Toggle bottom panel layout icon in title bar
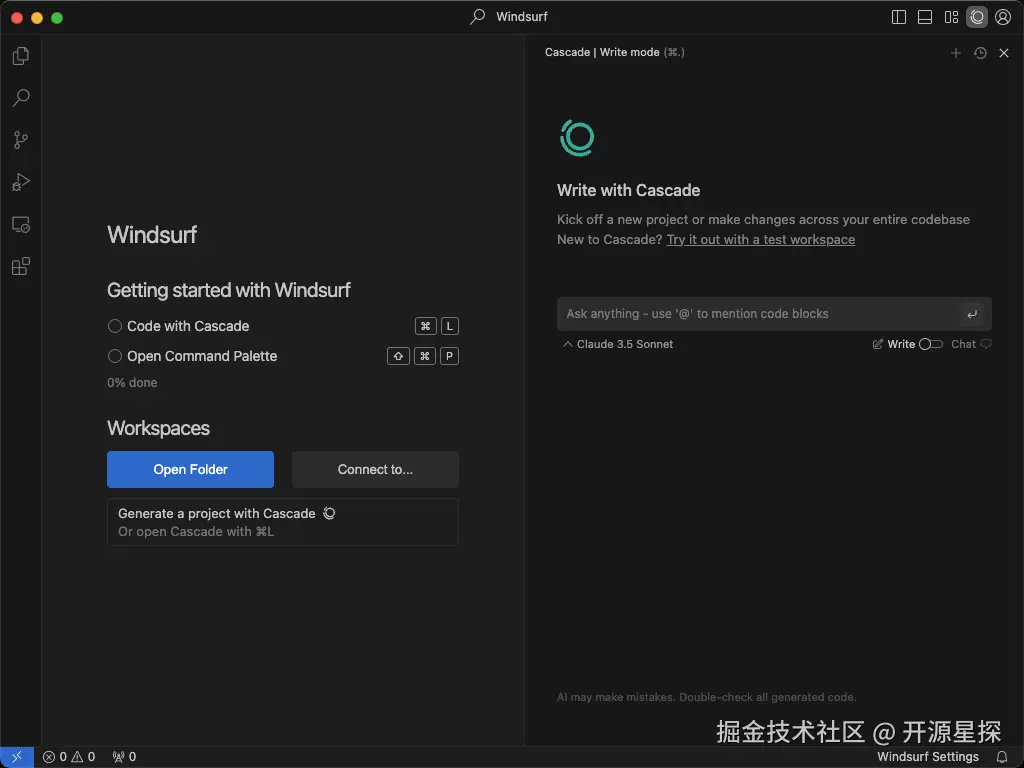 [925, 17]
